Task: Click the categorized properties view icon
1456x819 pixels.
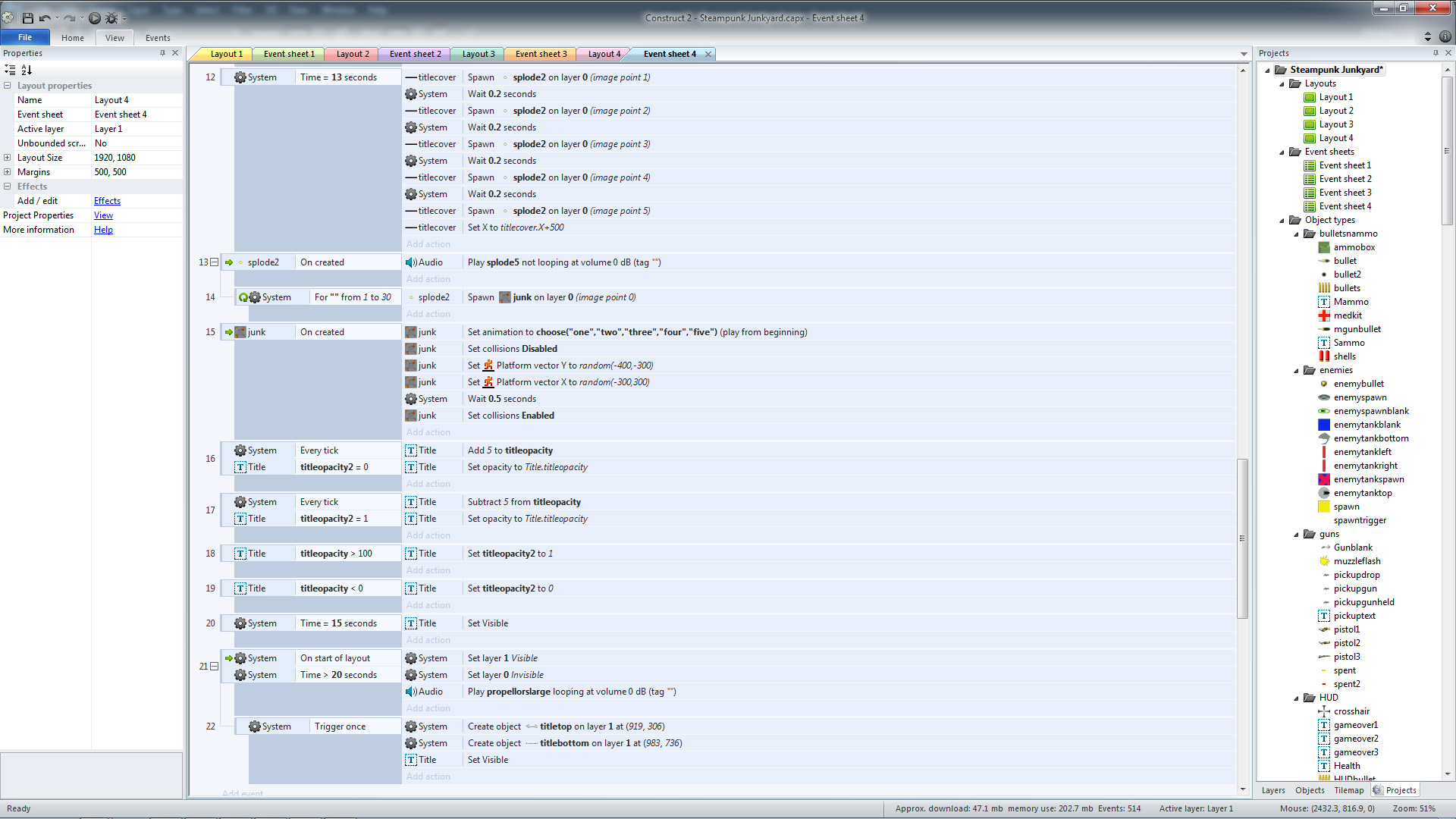Action: coord(10,70)
